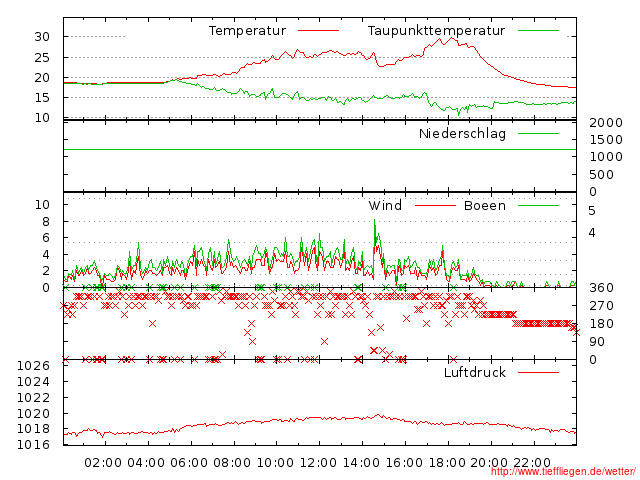Click the 8 wind speed axis value
The height and width of the screenshot is (480, 640).
click(46, 222)
